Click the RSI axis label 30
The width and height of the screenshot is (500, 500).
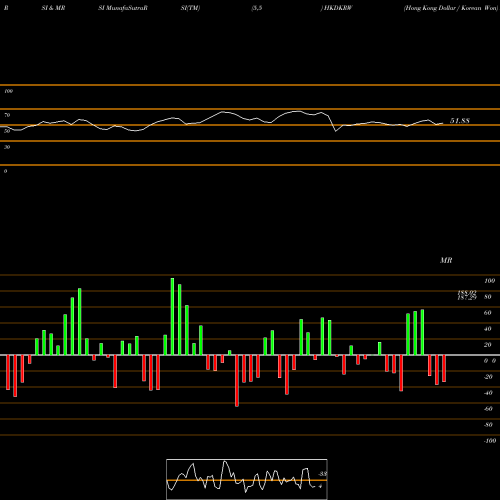pos(7,147)
